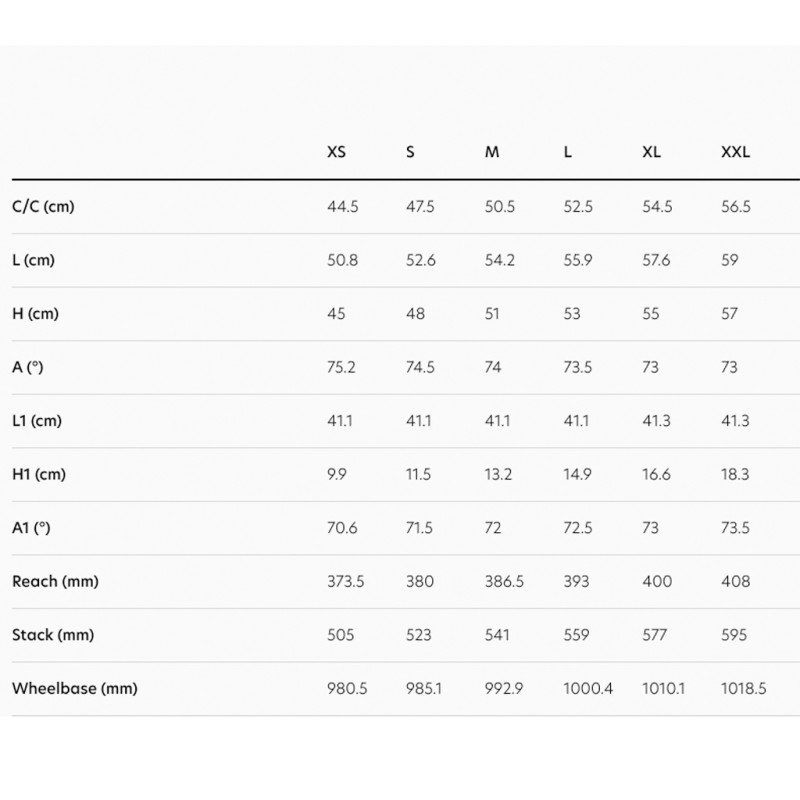Click the C/C (cm) row label
Image resolution: width=800 pixels, height=800 pixels.
click(43, 207)
